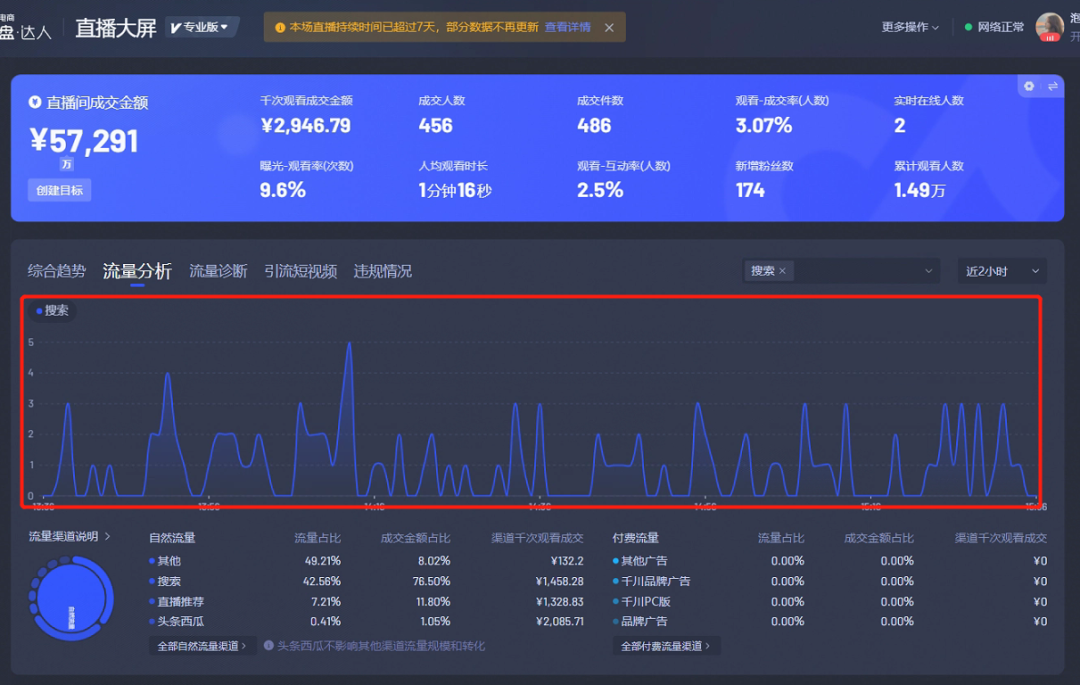Open the 引流短视频 tab

[x=300, y=271]
